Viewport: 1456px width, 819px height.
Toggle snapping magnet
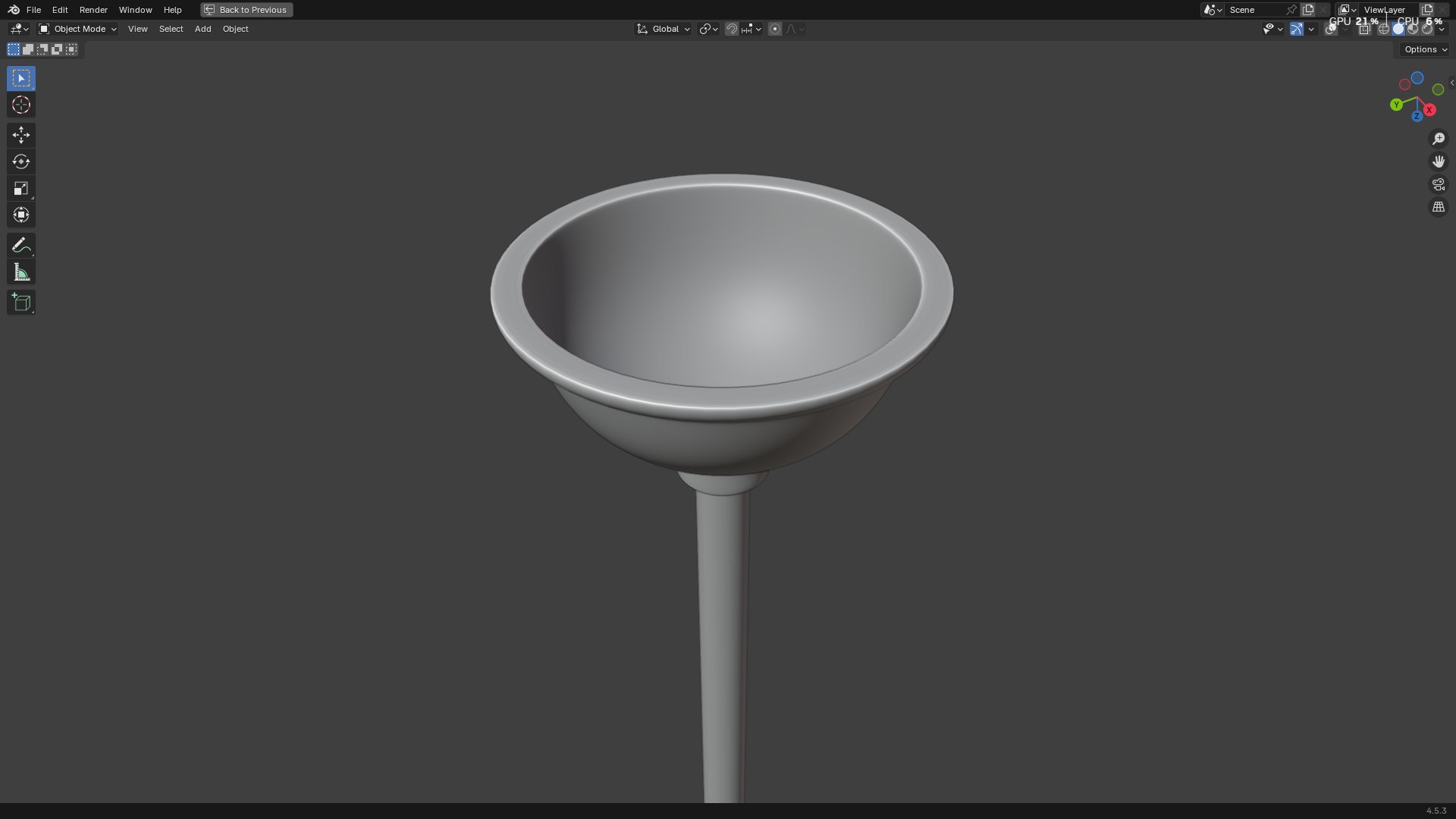click(x=731, y=29)
